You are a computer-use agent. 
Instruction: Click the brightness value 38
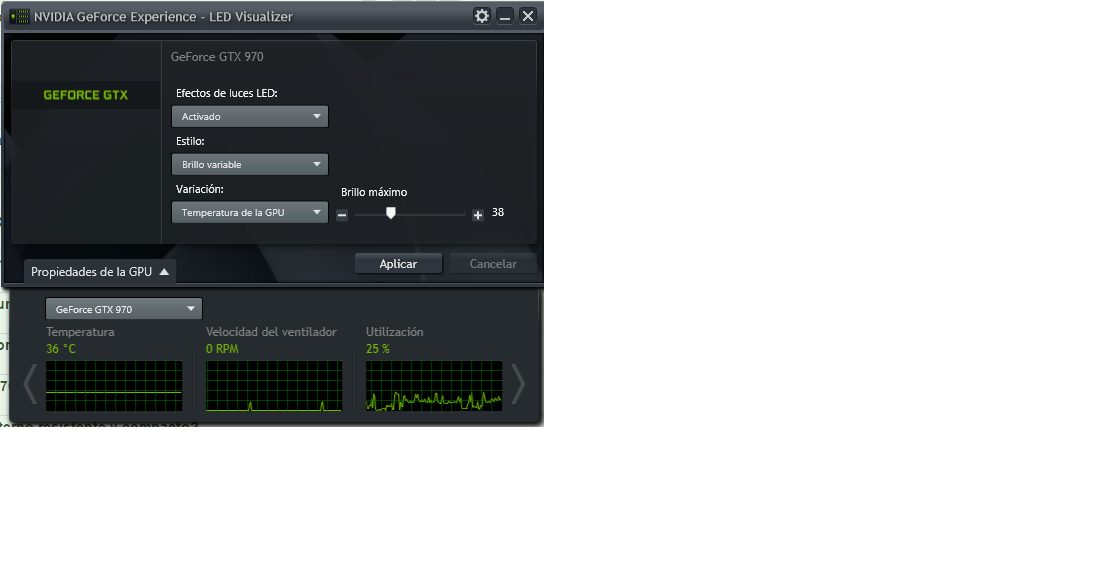[498, 212]
